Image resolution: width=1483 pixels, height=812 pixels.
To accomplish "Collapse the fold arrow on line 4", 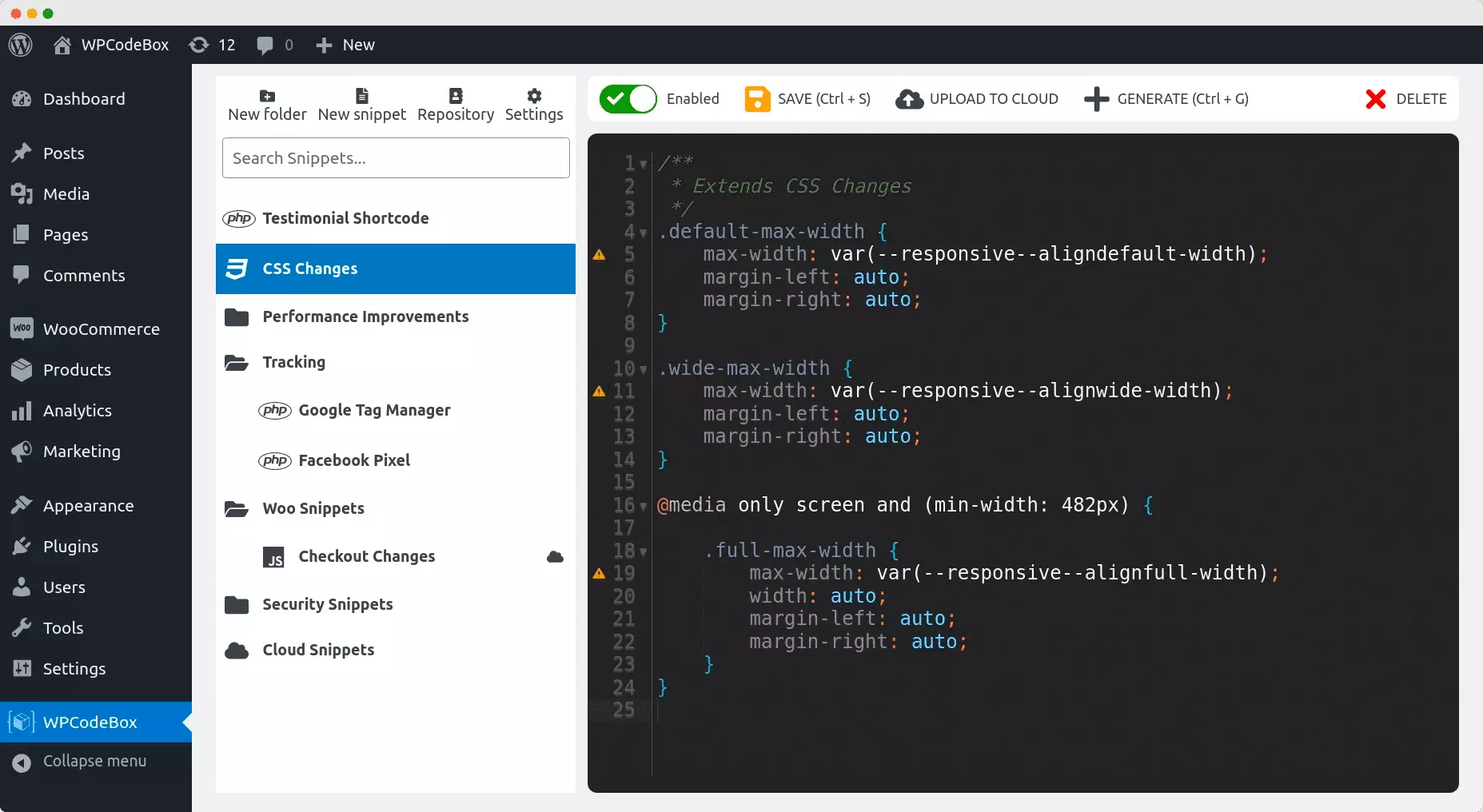I will point(644,233).
